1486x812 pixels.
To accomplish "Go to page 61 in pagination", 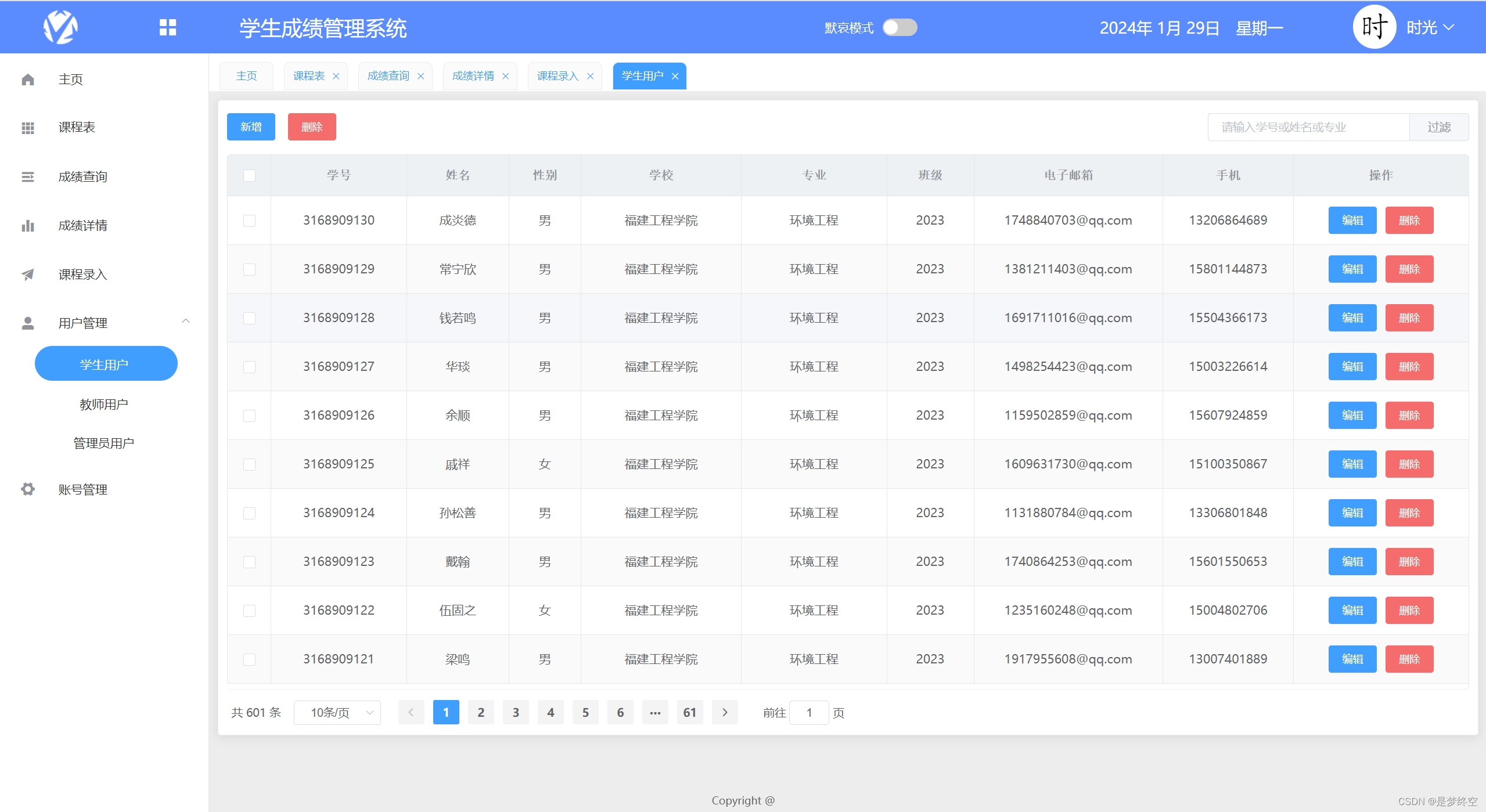I will click(689, 712).
